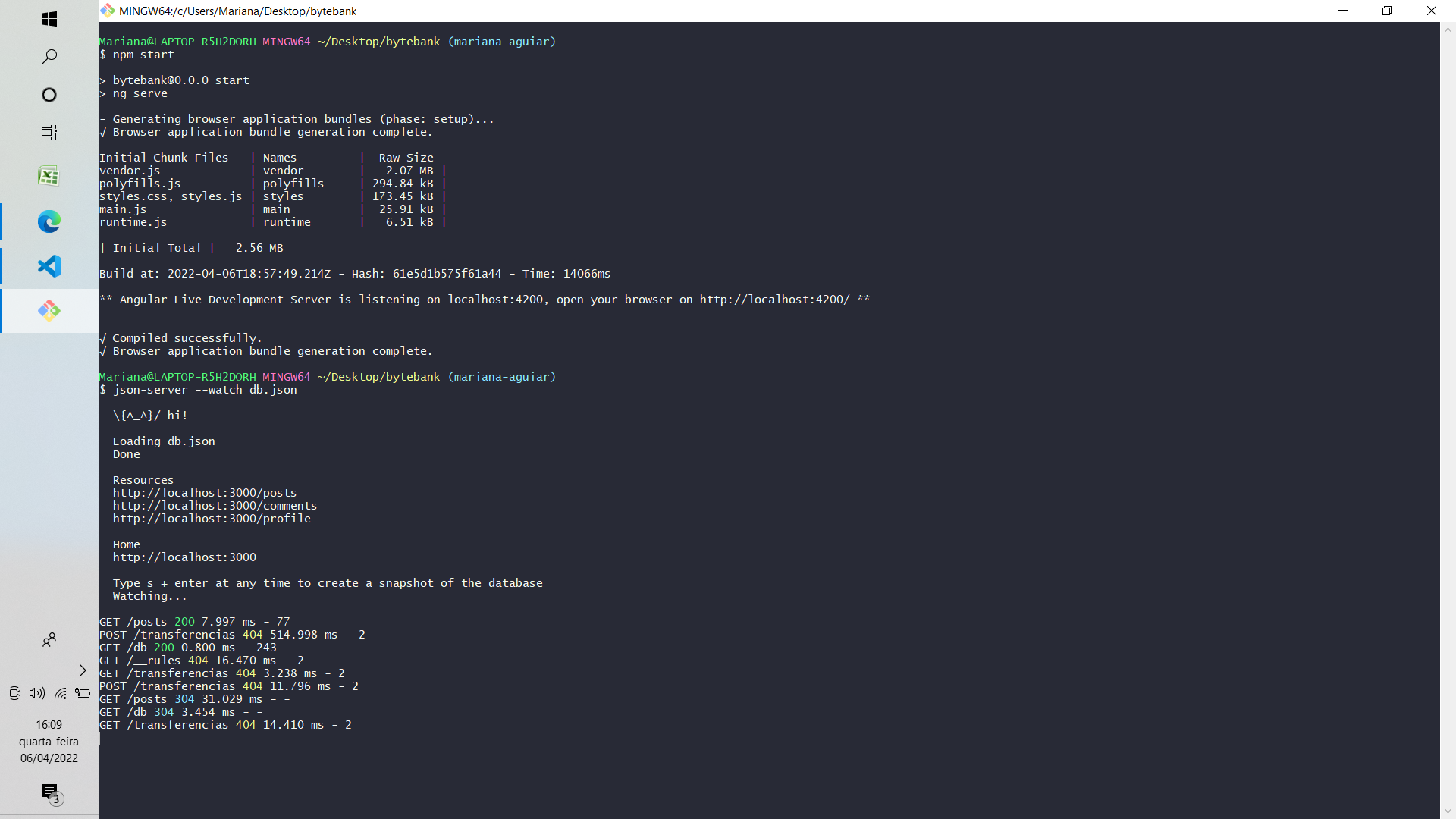Click 'GET /posts 200 7.997 ms' line
The image size is (1456, 819).
194,622
